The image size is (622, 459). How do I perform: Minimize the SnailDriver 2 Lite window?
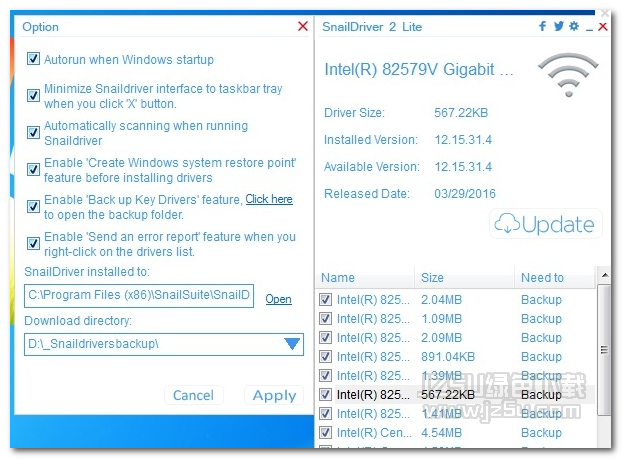pyautogui.click(x=589, y=28)
